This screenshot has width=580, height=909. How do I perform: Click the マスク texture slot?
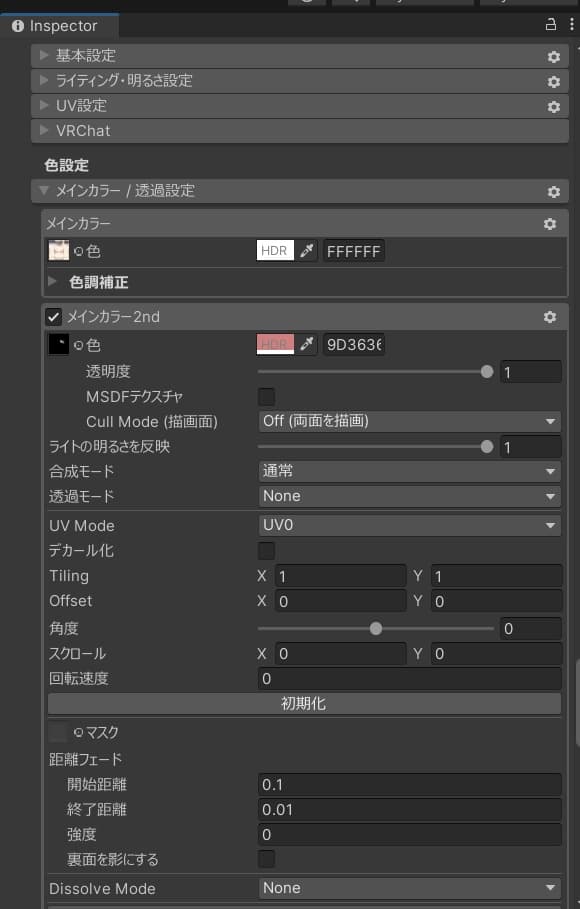click(x=59, y=732)
